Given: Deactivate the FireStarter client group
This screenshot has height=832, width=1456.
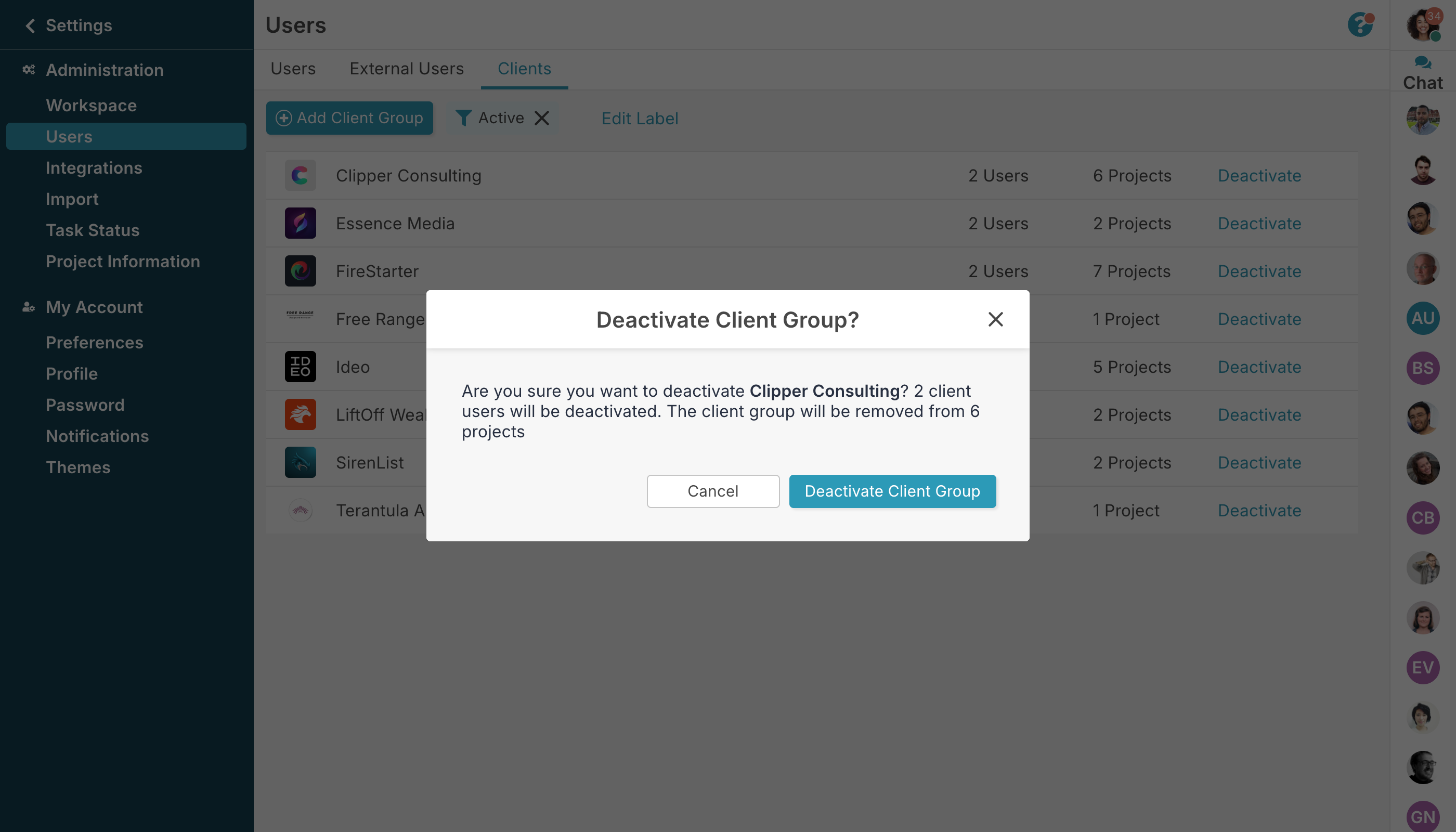Looking at the screenshot, I should (x=1259, y=271).
